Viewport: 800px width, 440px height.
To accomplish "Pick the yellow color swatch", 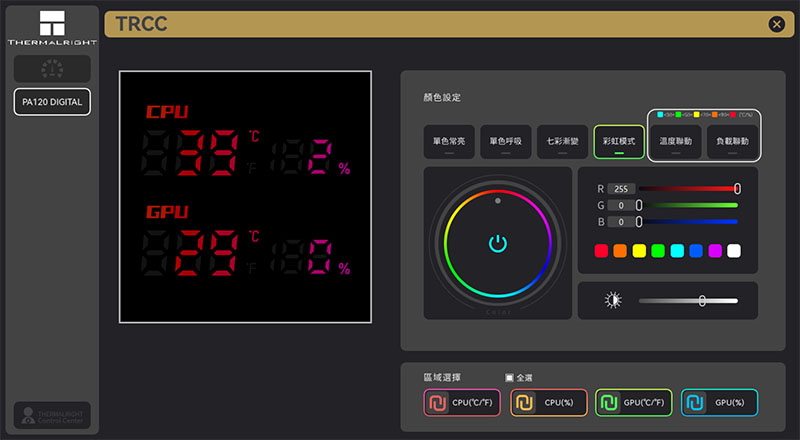I will point(639,251).
